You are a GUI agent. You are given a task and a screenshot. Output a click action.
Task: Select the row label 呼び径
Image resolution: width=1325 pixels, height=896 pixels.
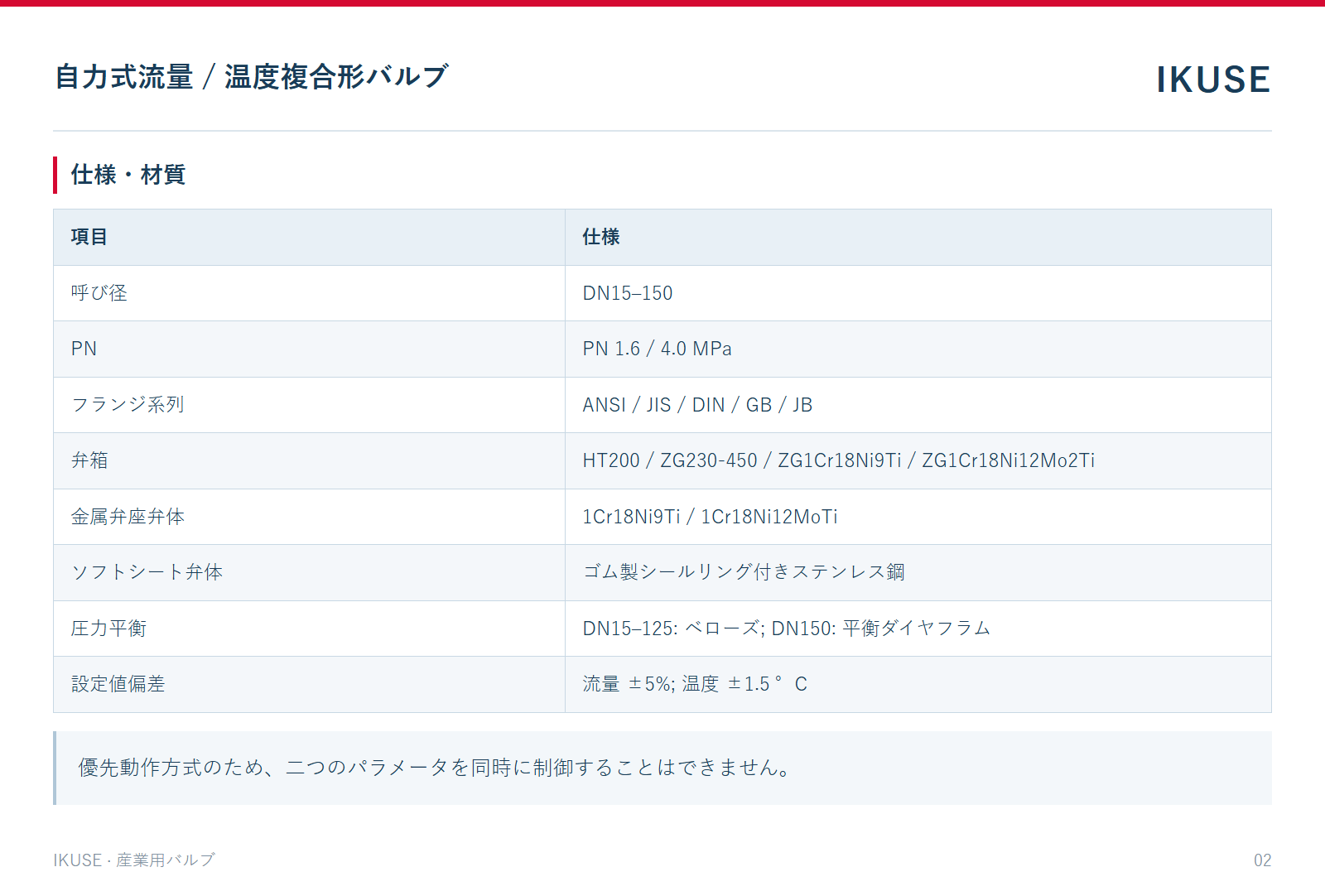coord(99,293)
